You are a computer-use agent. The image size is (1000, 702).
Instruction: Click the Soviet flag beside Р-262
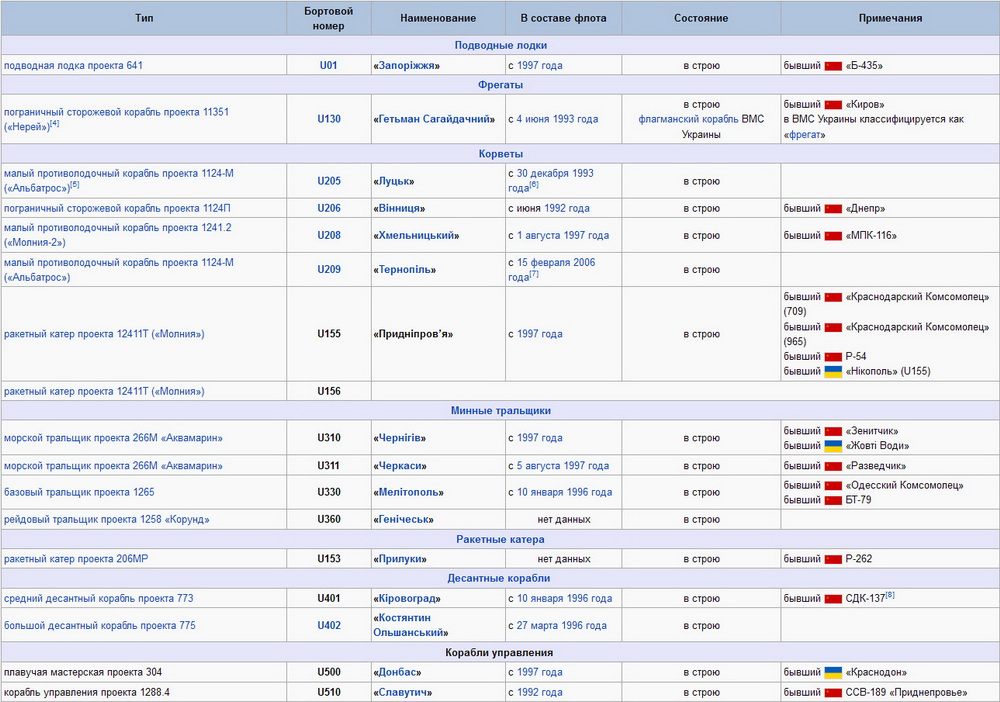point(833,559)
